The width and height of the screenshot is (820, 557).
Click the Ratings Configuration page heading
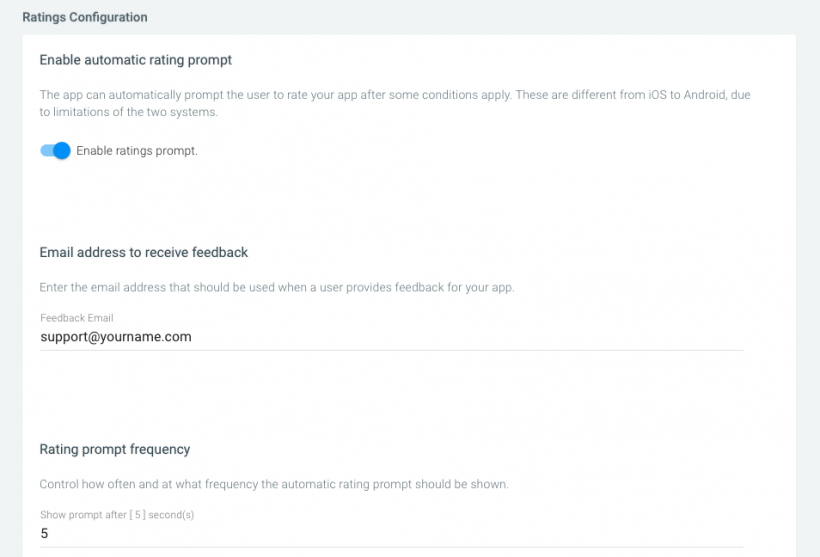click(85, 17)
